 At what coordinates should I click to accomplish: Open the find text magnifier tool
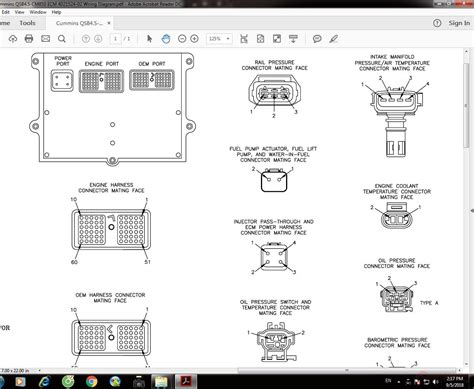coord(62,39)
